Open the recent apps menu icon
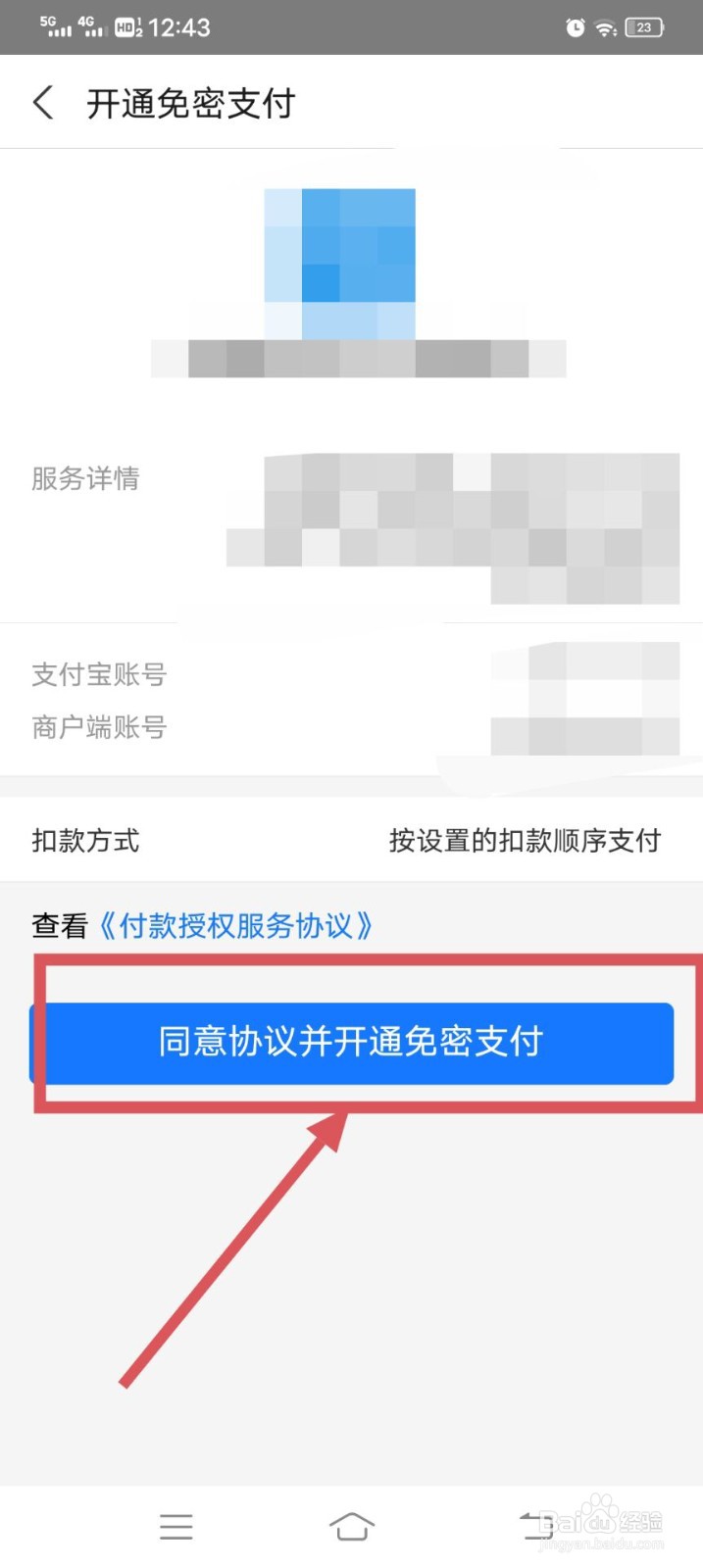 [176, 1526]
